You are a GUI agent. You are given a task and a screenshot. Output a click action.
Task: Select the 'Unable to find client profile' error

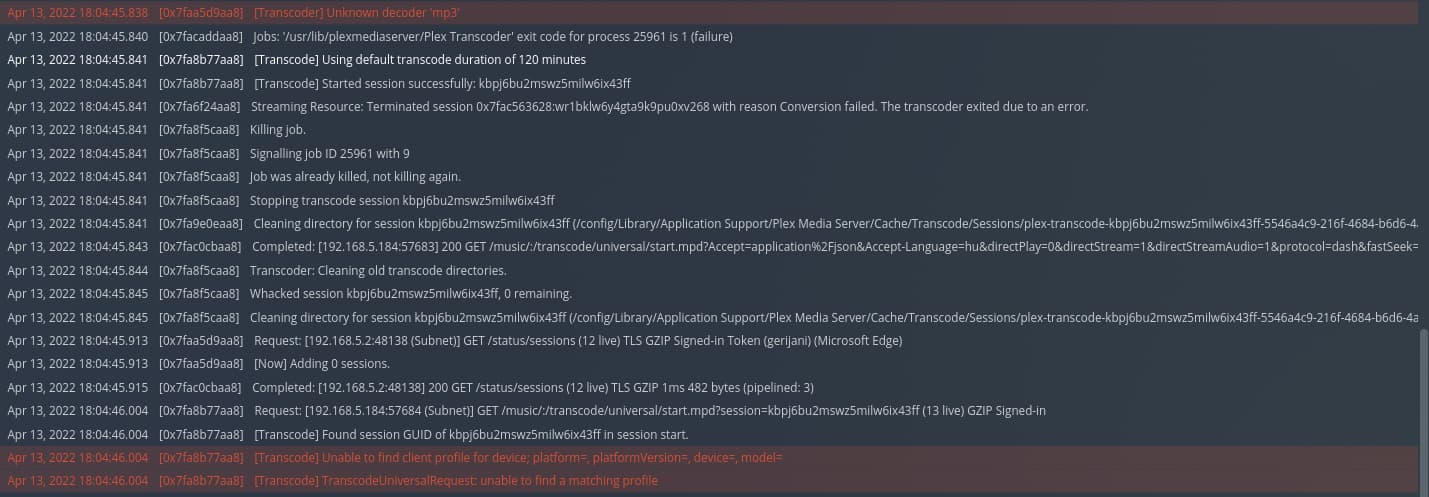(709, 457)
